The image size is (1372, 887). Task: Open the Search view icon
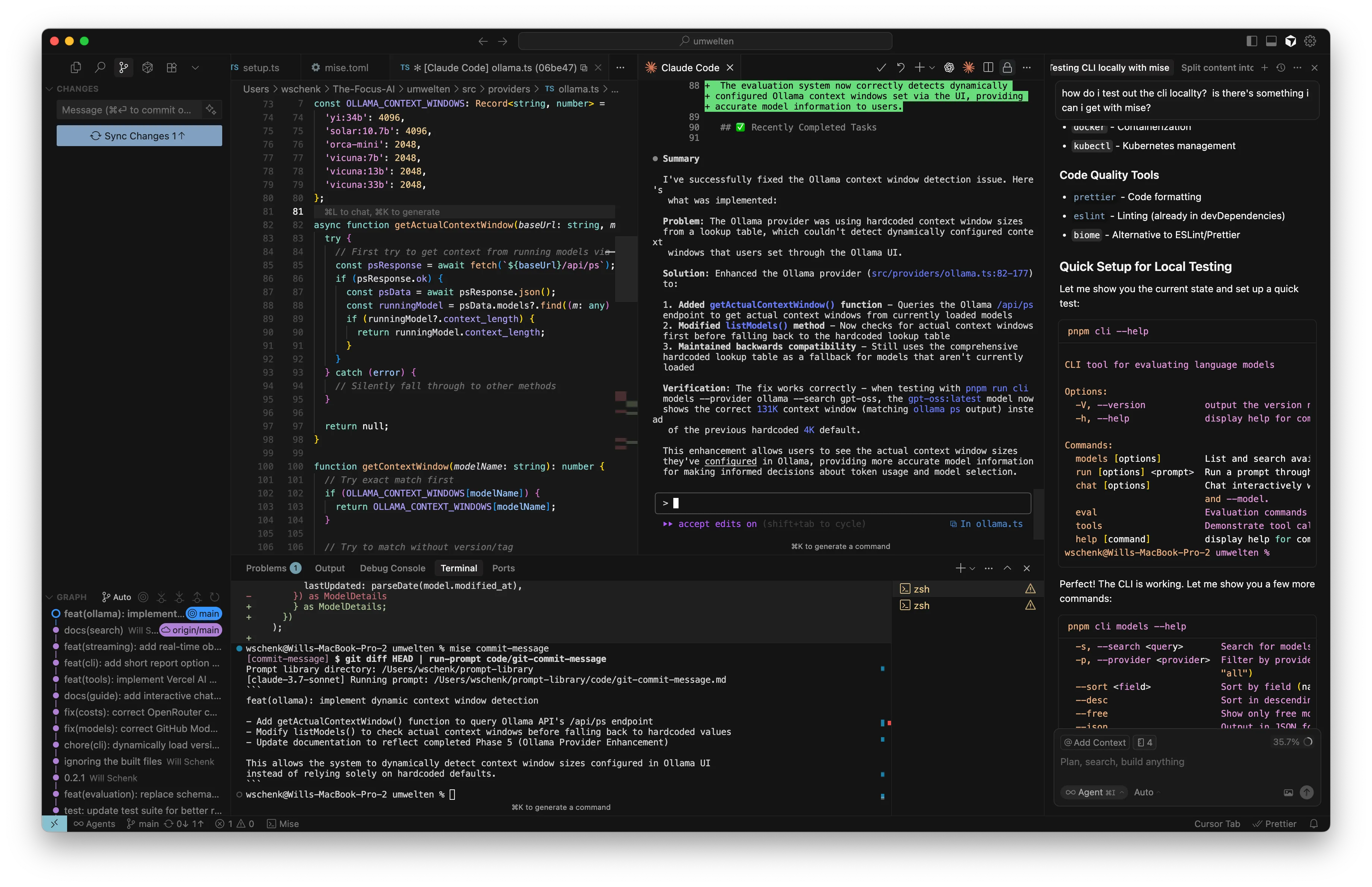pos(100,67)
